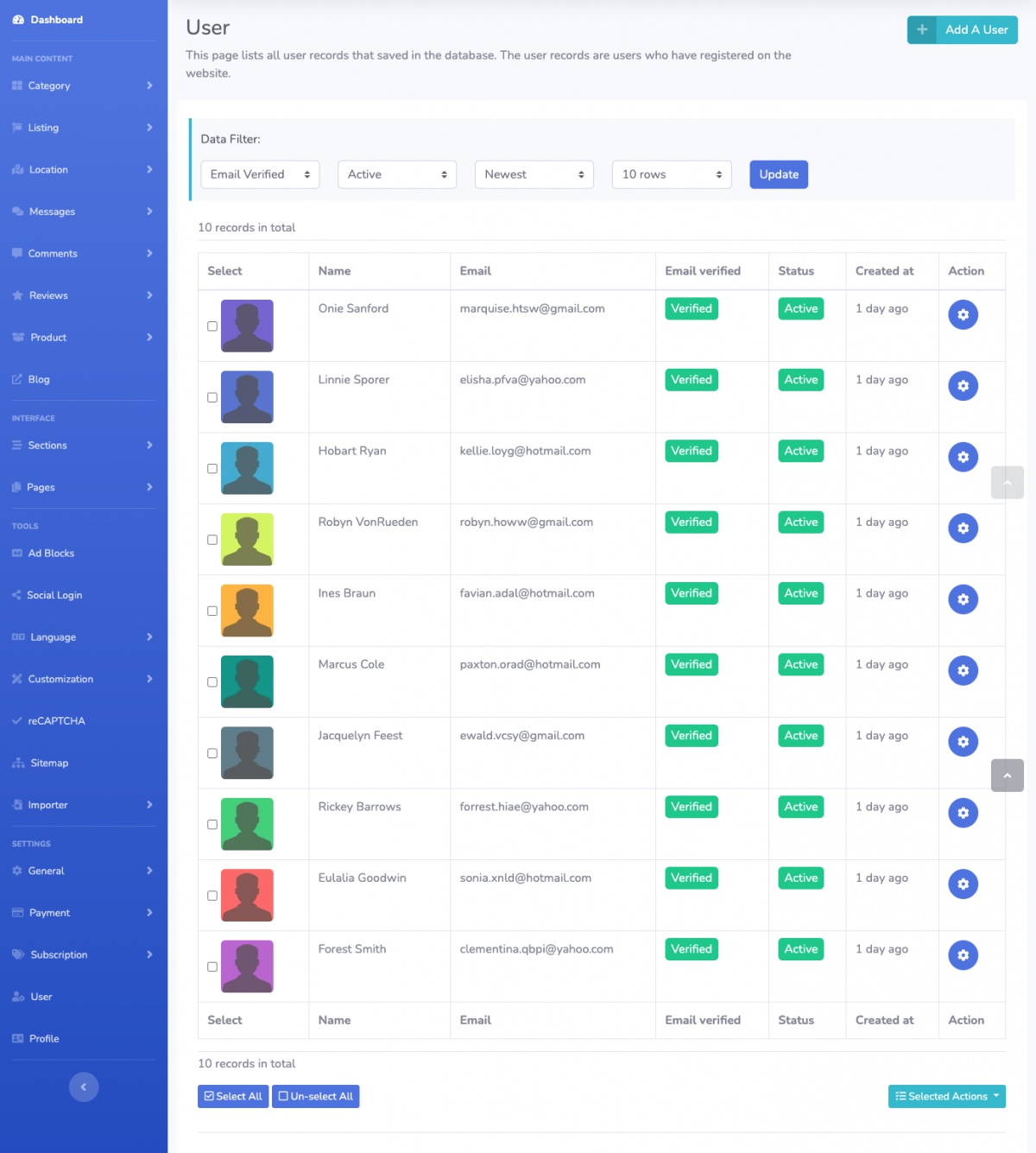Expand the Selected Actions dropdown
The height and width of the screenshot is (1153, 1036).
946,1096
